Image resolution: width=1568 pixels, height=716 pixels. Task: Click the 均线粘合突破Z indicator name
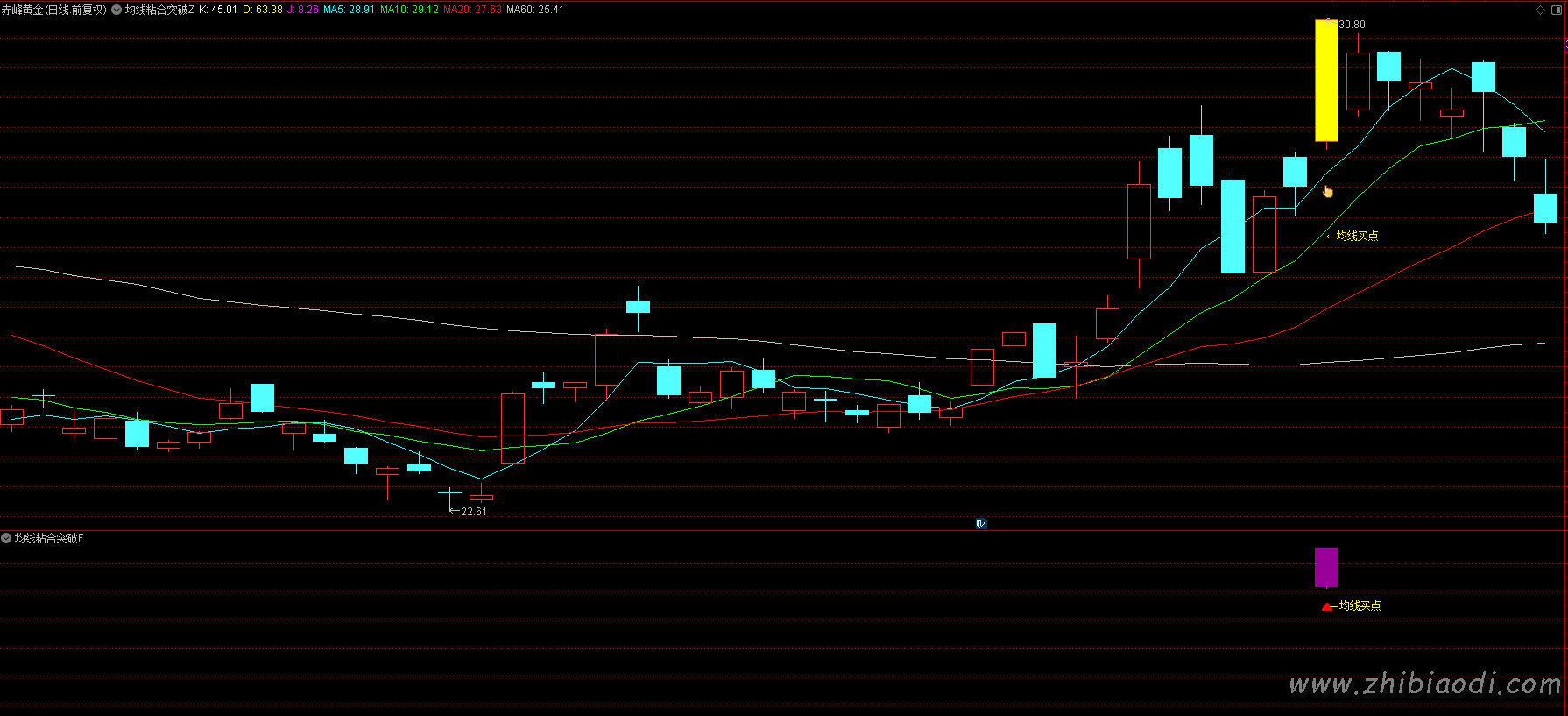[x=159, y=10]
